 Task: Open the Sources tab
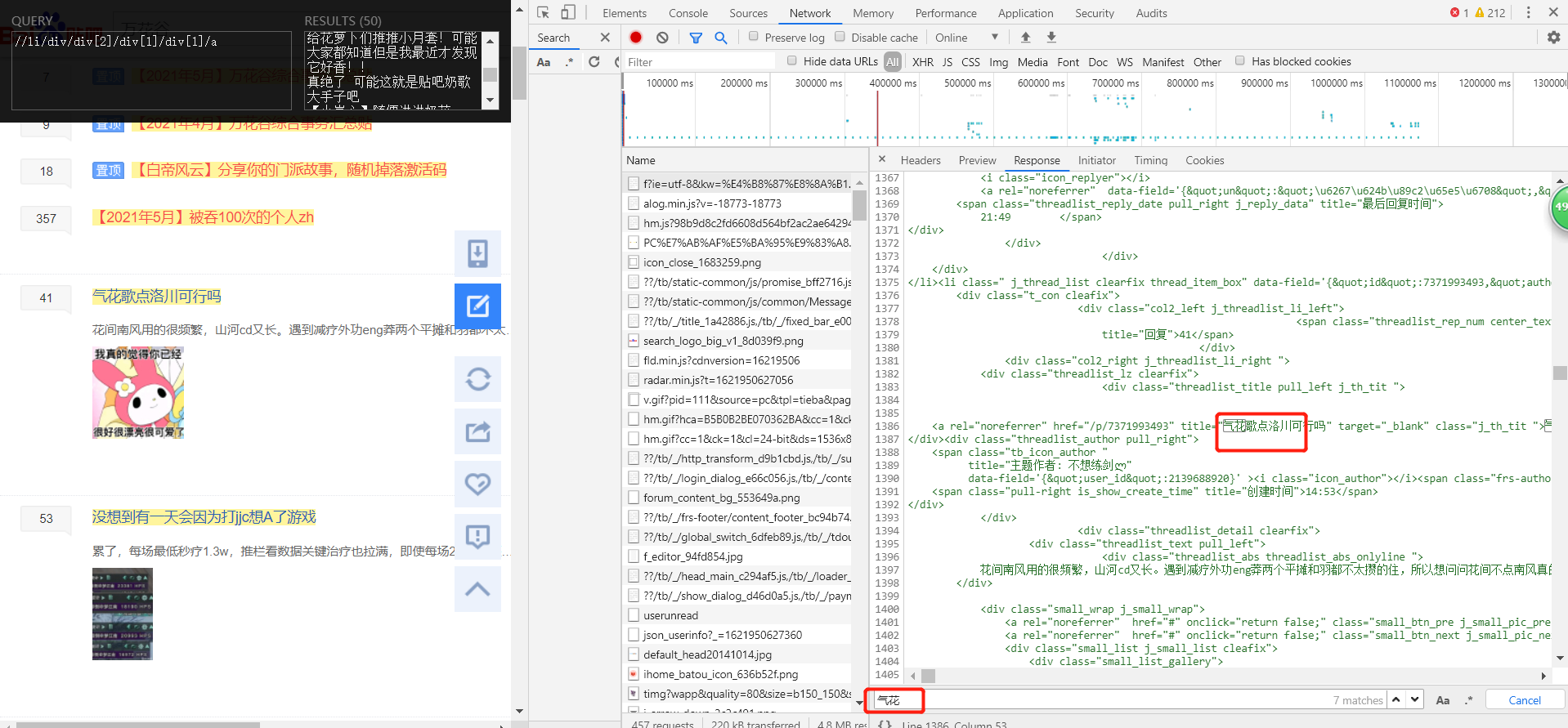748,13
